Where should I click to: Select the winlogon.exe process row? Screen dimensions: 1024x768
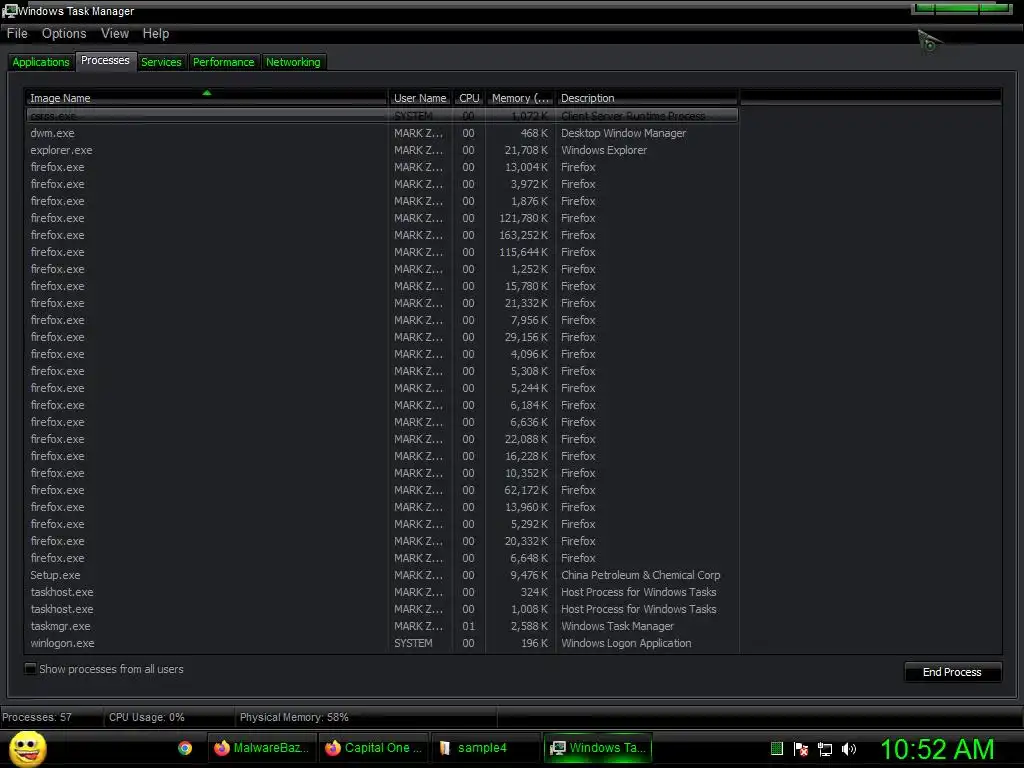[383, 643]
